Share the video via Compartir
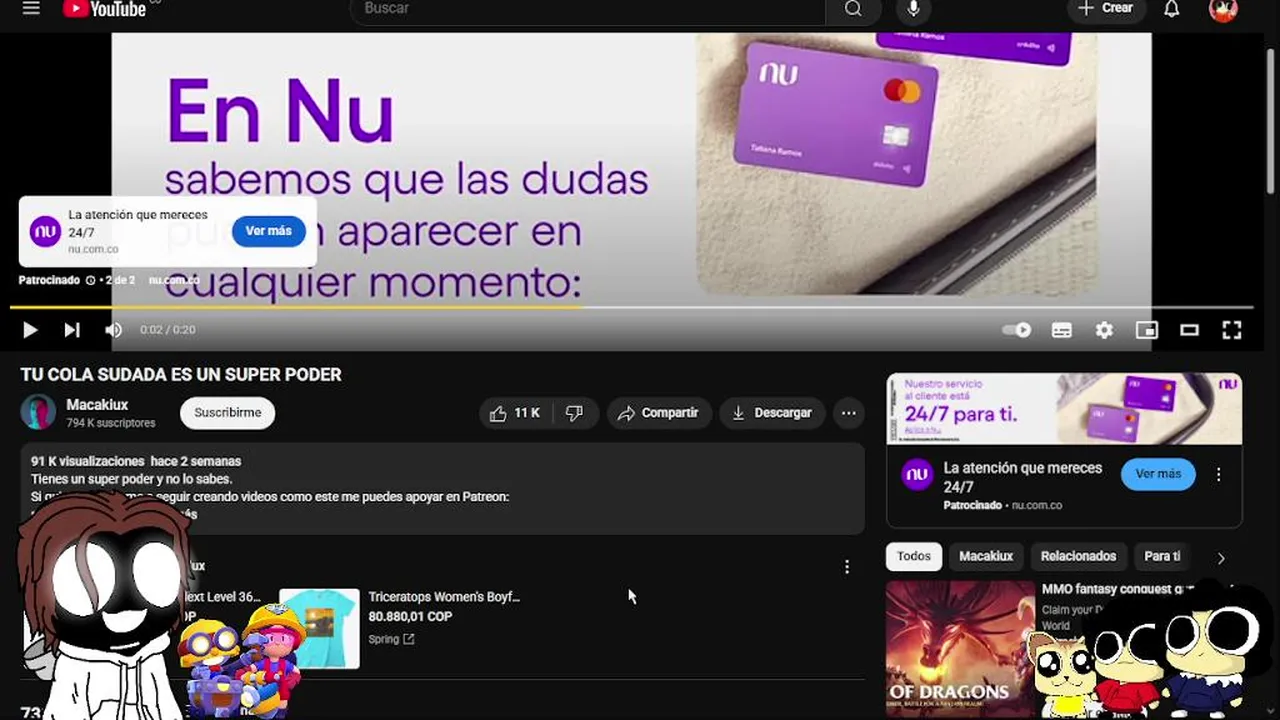Image resolution: width=1280 pixels, height=720 pixels. [x=659, y=413]
